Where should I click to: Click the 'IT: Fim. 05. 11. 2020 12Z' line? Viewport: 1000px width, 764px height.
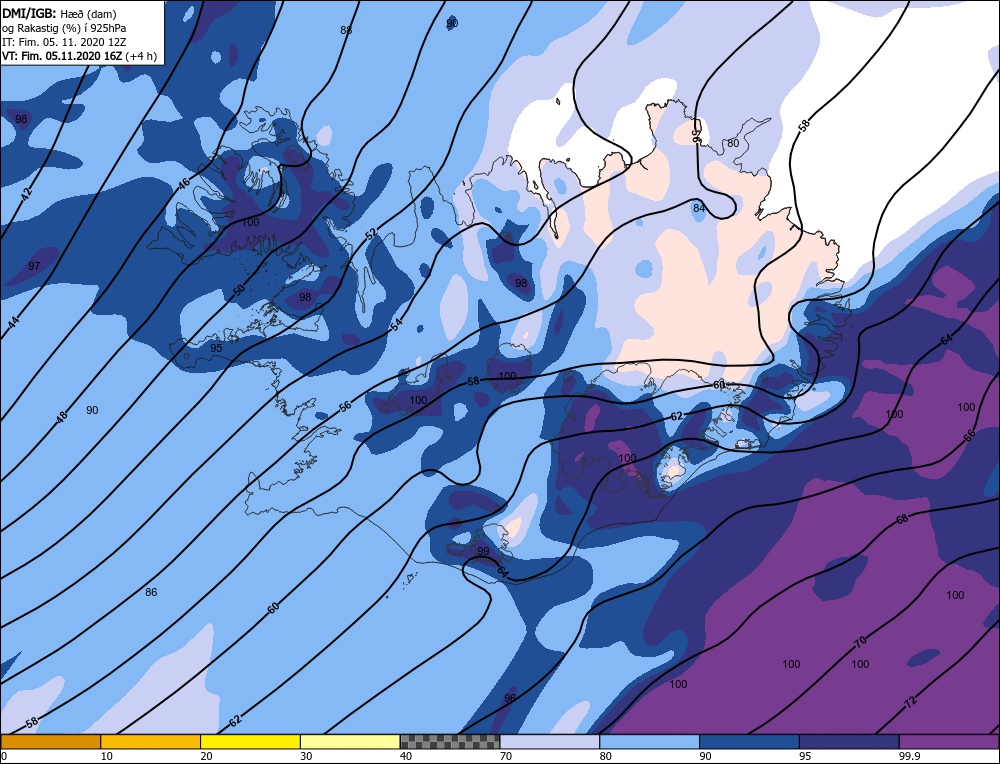(x=64, y=42)
